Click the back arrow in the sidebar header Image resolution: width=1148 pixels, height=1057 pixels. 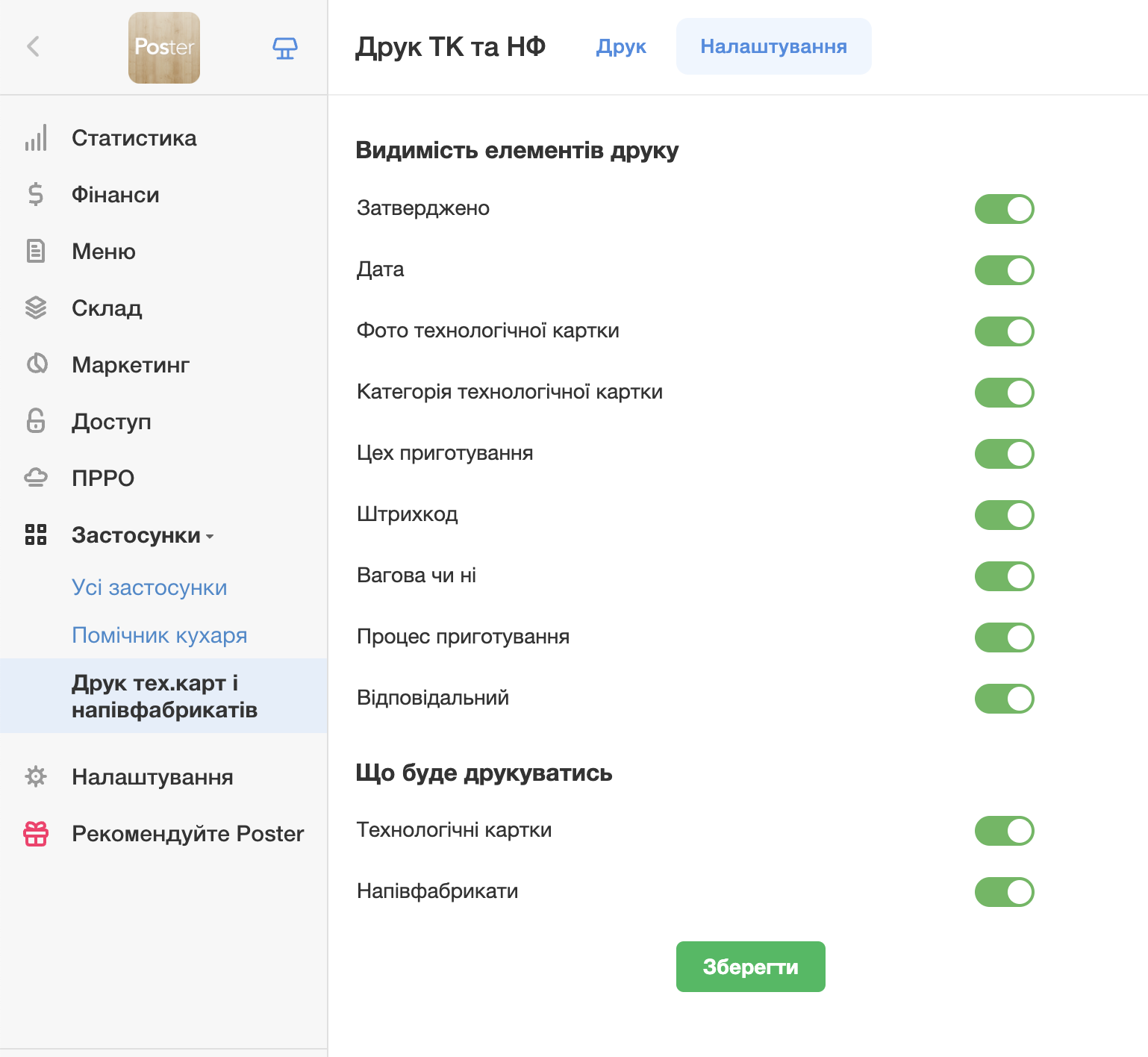(33, 46)
